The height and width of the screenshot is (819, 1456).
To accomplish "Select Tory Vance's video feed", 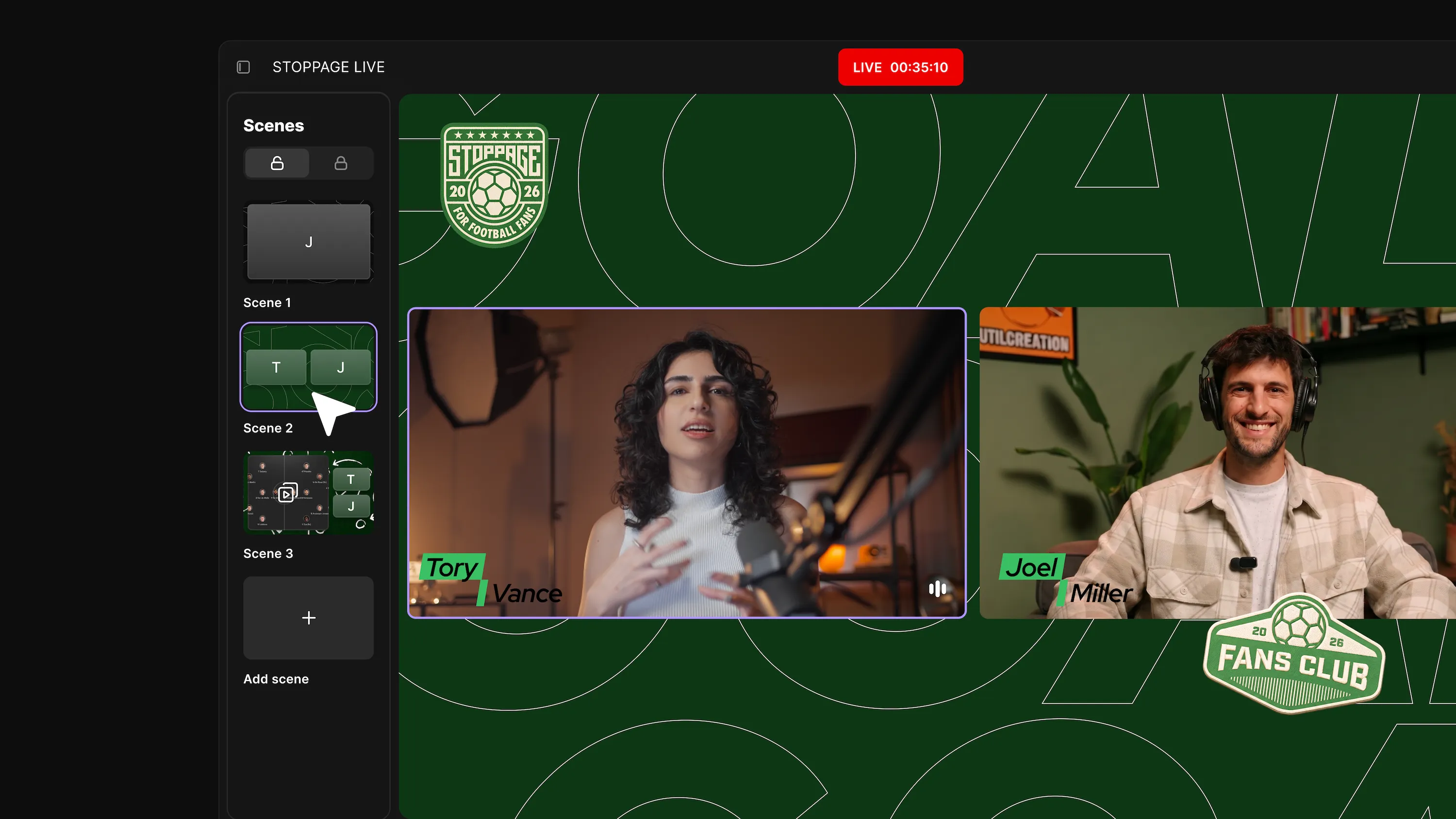I will click(687, 463).
